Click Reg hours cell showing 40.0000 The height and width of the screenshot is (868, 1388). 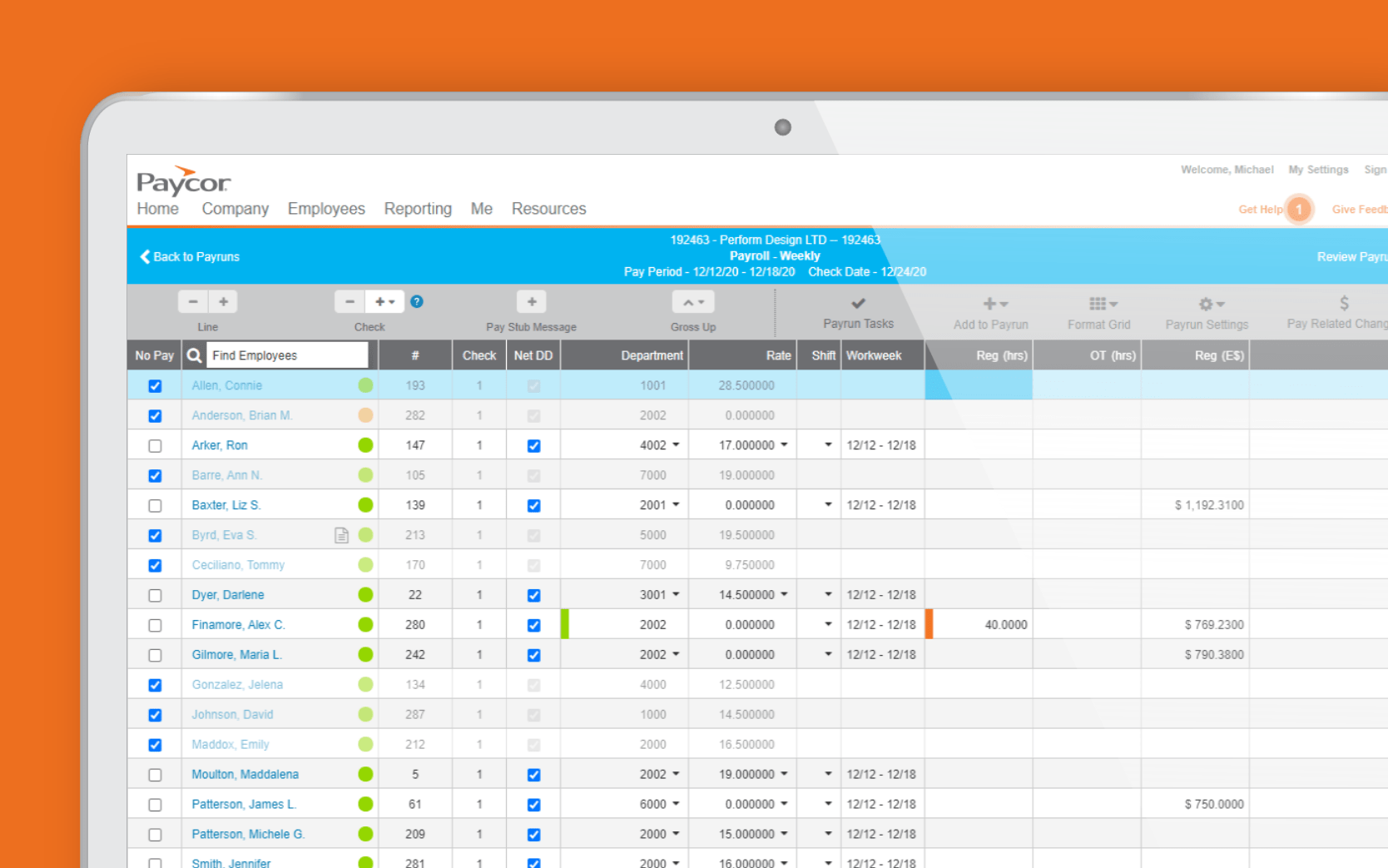point(979,625)
